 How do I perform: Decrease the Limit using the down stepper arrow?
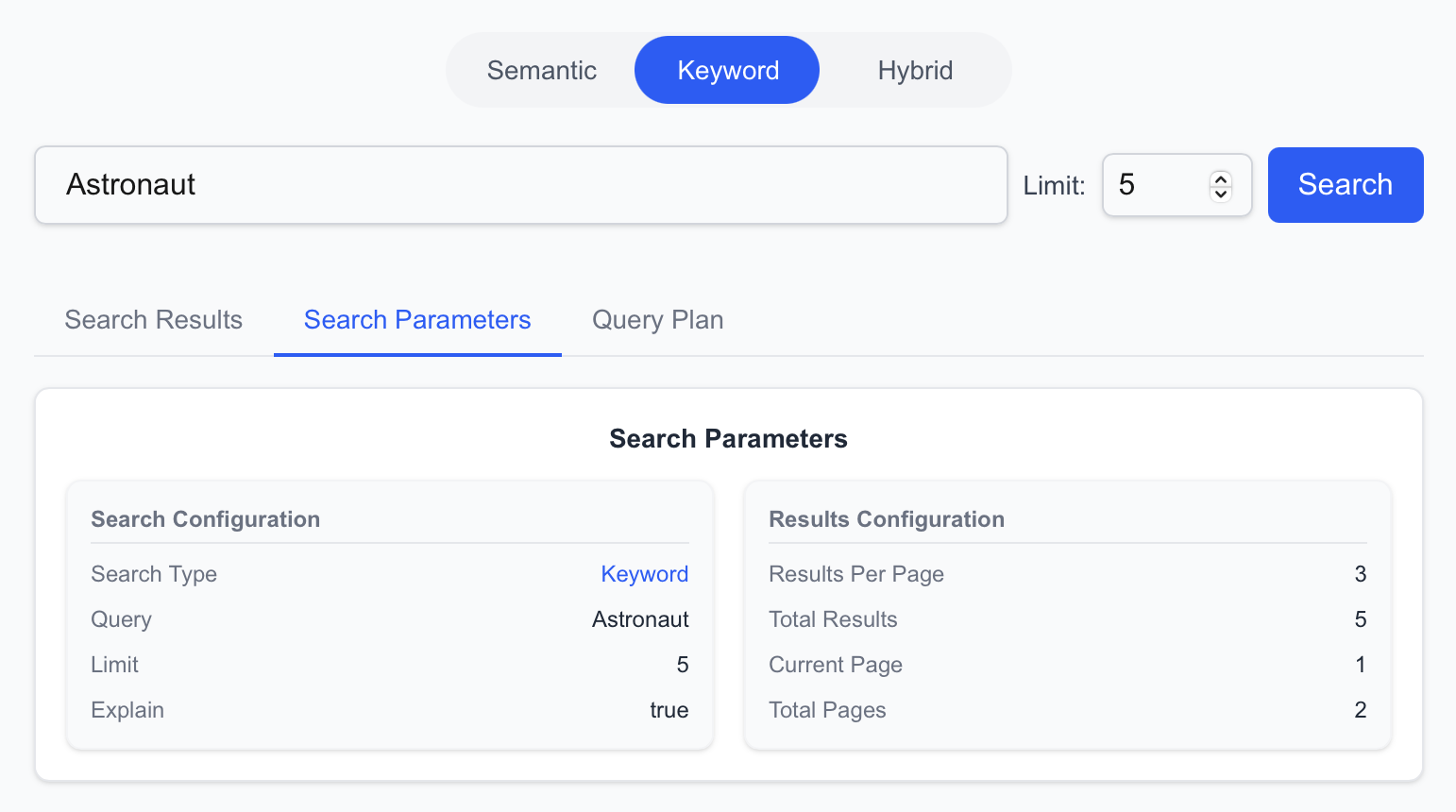pyautogui.click(x=1220, y=194)
